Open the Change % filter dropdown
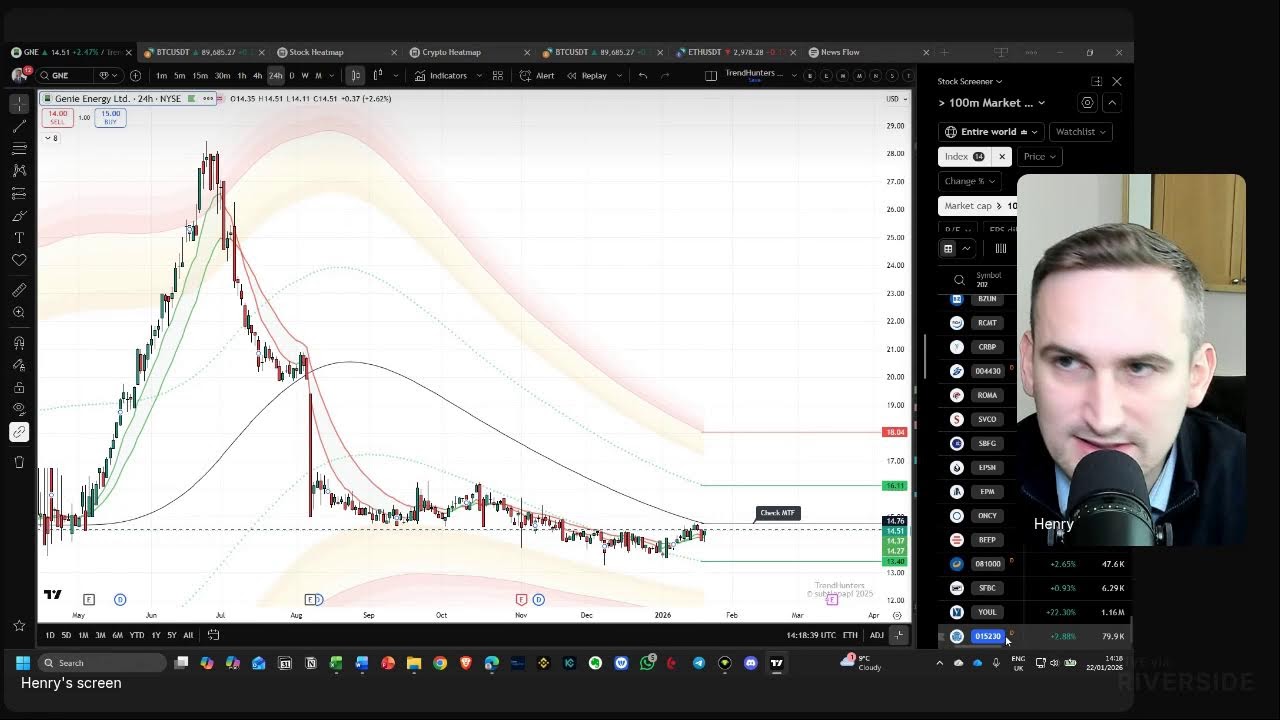 pos(970,181)
